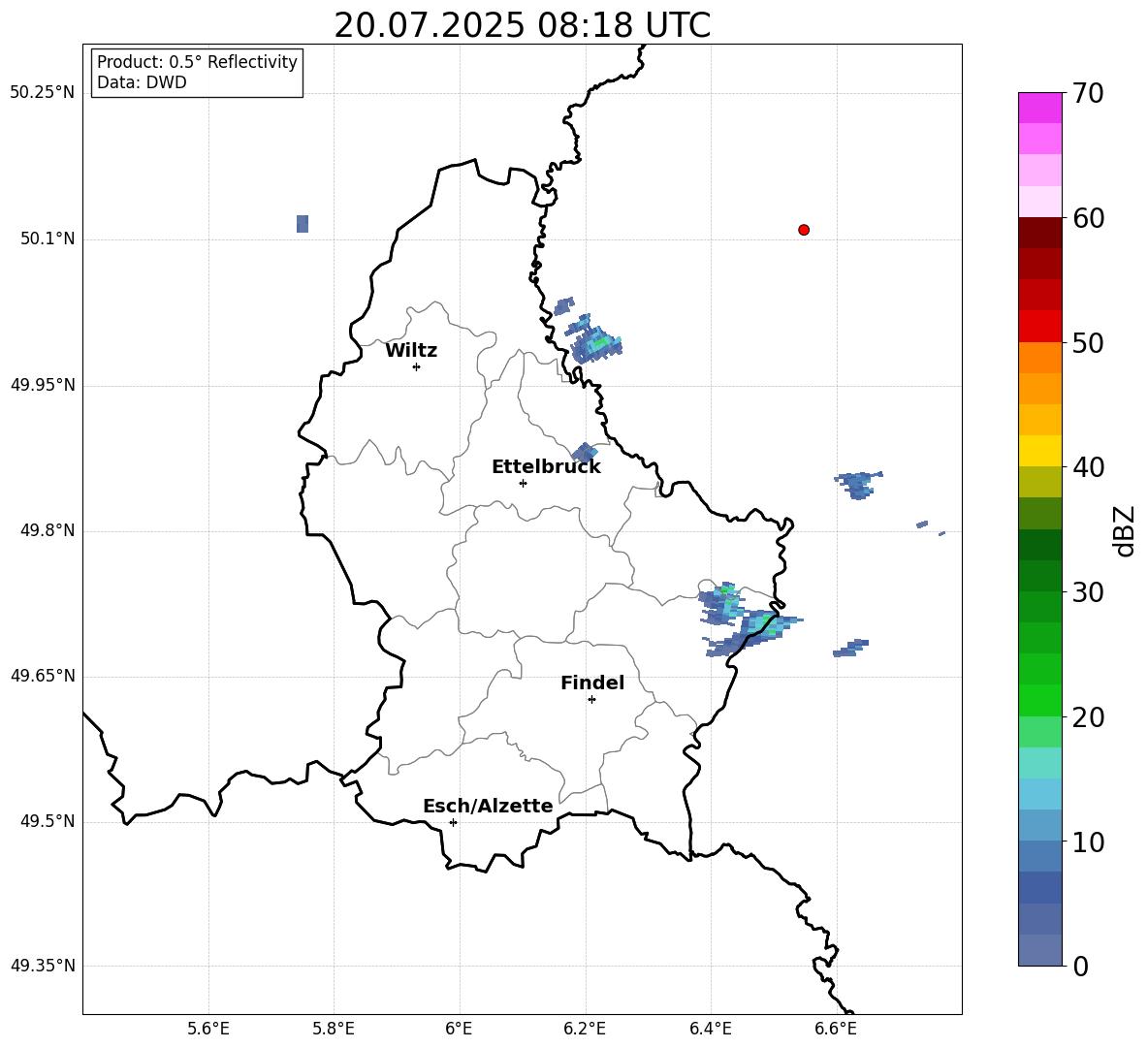Click the Findel station cross marker

(591, 700)
